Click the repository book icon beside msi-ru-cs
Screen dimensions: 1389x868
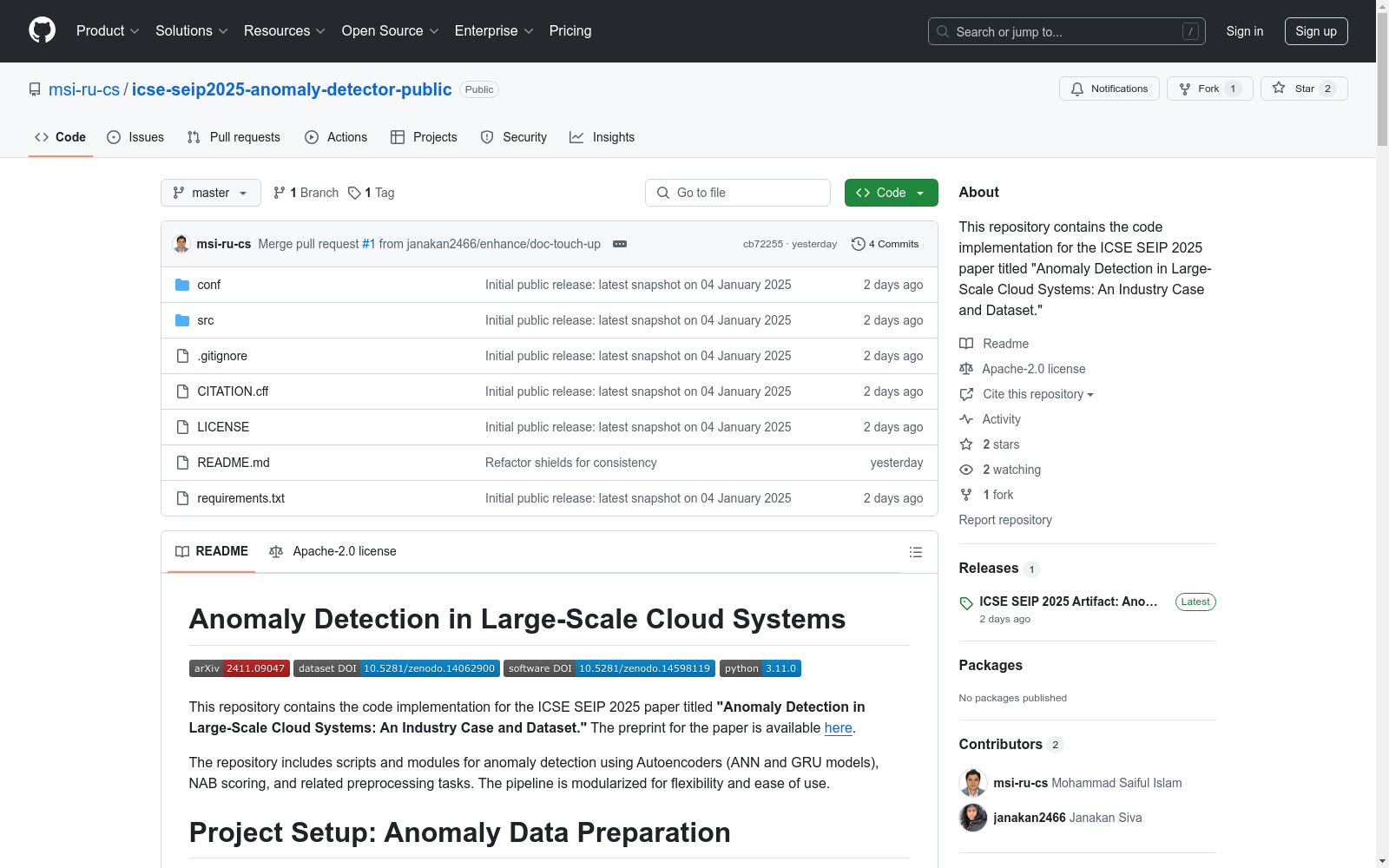click(x=35, y=89)
